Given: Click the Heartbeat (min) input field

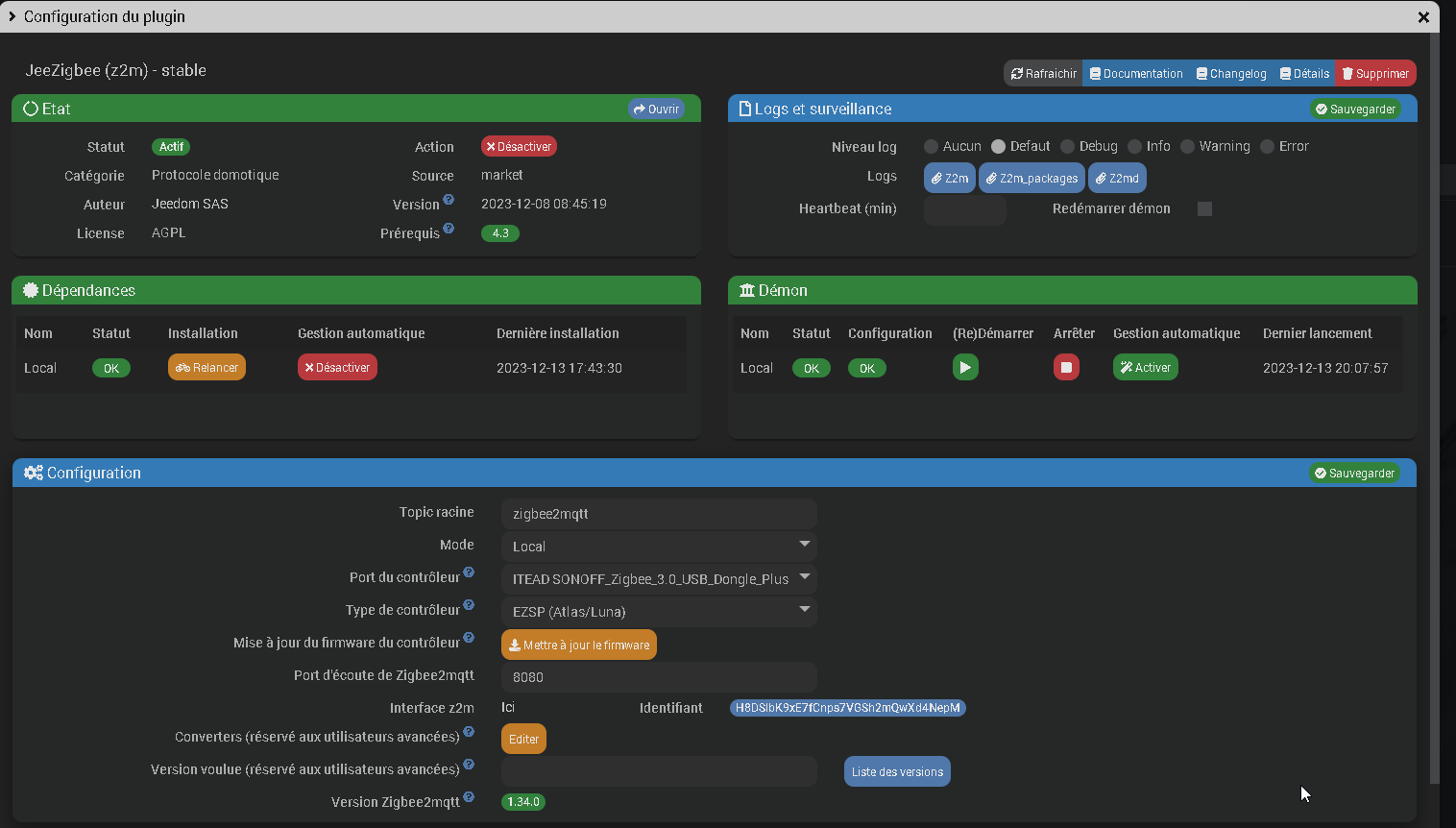Looking at the screenshot, I should 964,209.
